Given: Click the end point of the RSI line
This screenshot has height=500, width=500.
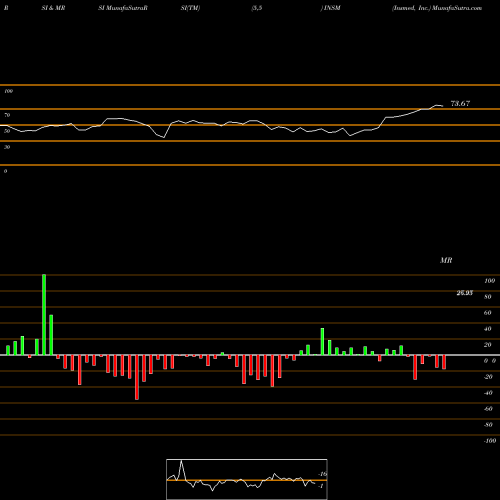Looking at the screenshot, I should click(443, 106).
